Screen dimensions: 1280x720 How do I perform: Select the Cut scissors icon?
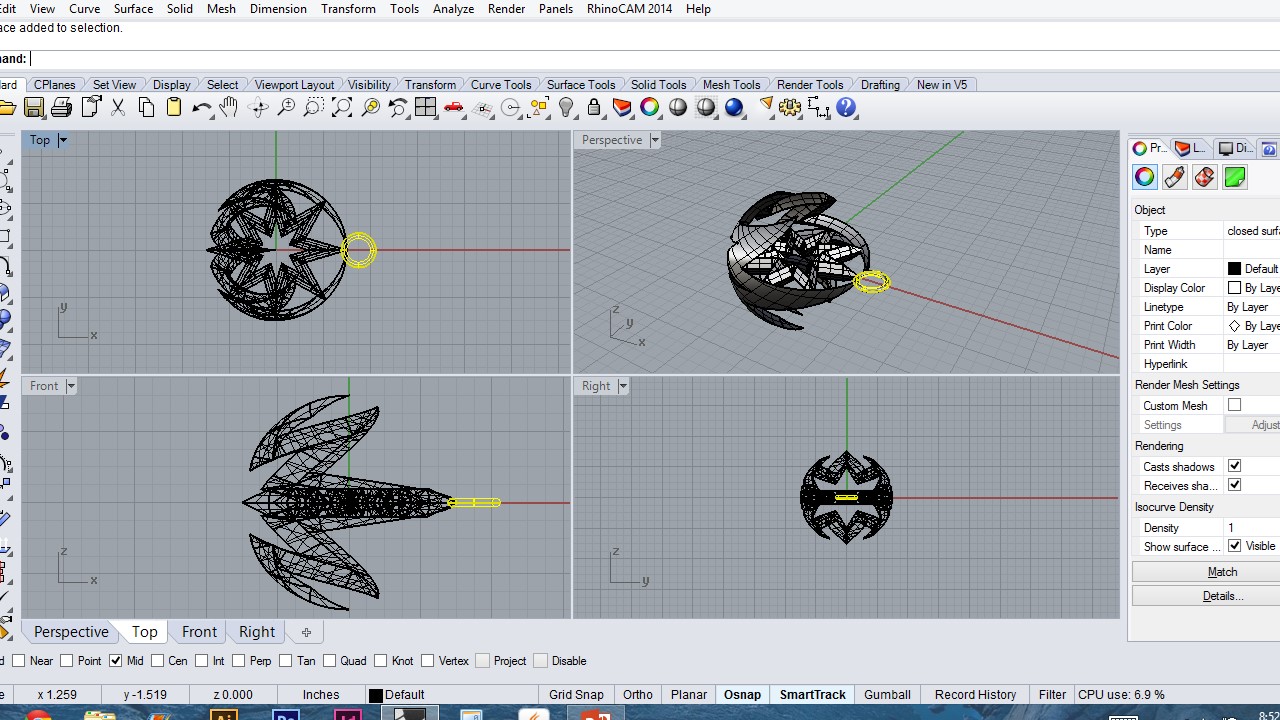pyautogui.click(x=118, y=108)
